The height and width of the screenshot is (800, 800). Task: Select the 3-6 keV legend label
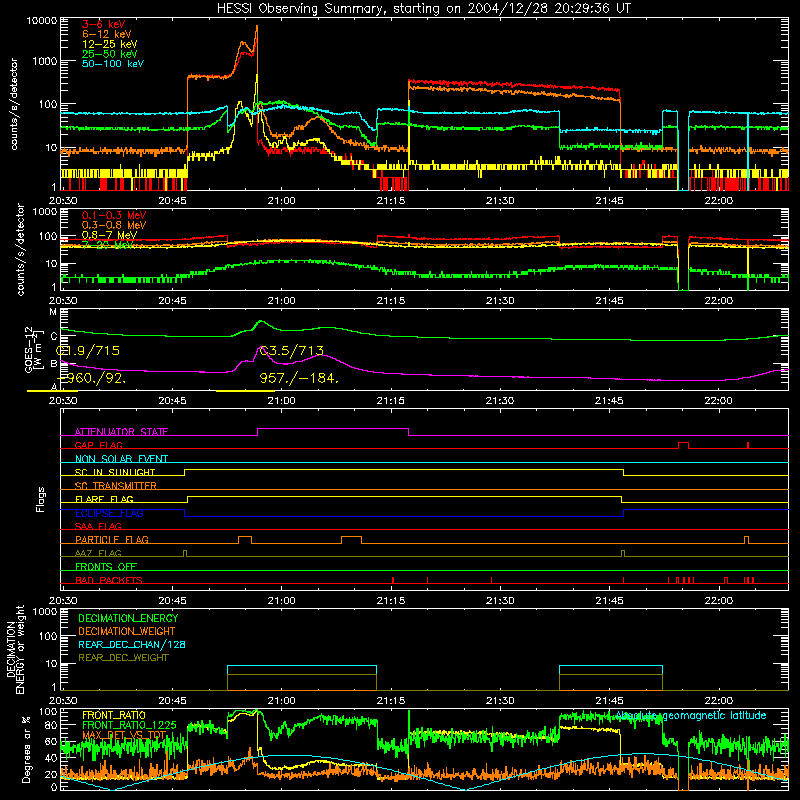(x=104, y=24)
